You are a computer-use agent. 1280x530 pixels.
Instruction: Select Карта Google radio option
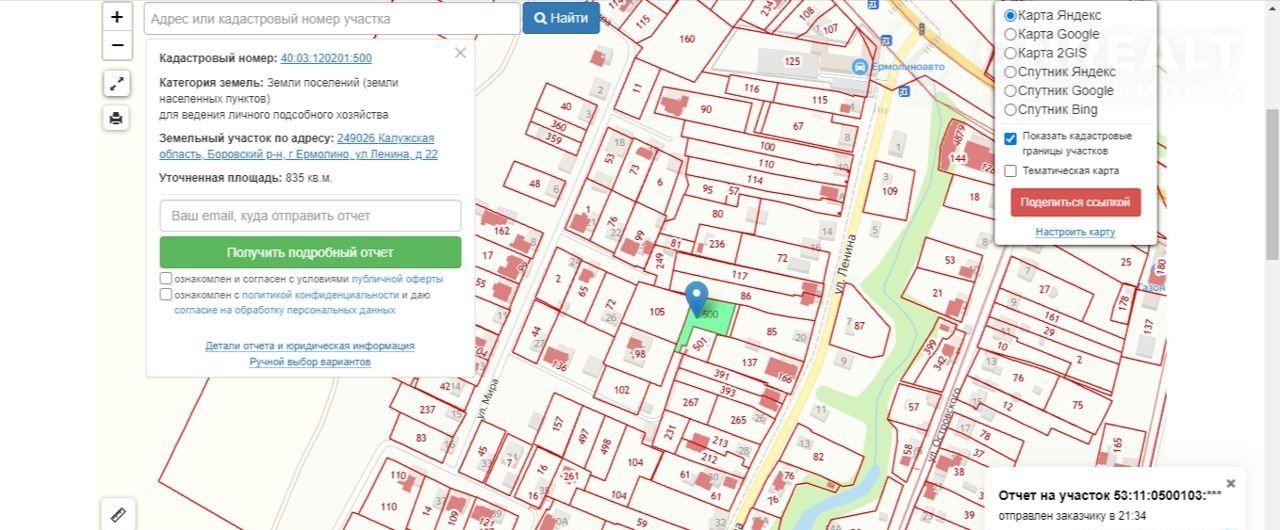click(1010, 34)
